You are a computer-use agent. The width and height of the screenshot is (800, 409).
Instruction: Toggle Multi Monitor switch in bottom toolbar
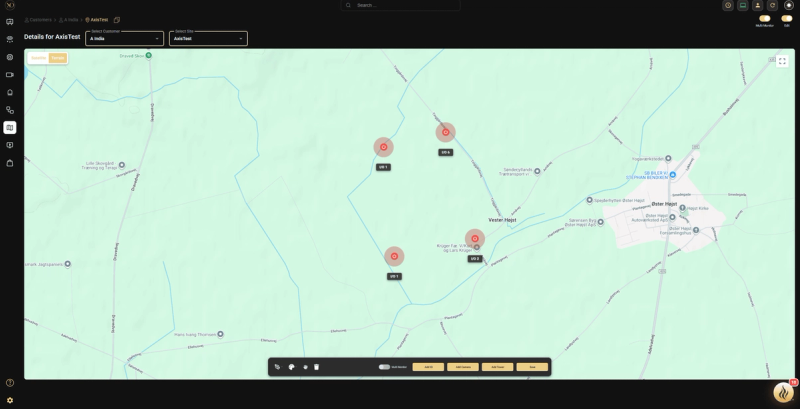[384, 367]
